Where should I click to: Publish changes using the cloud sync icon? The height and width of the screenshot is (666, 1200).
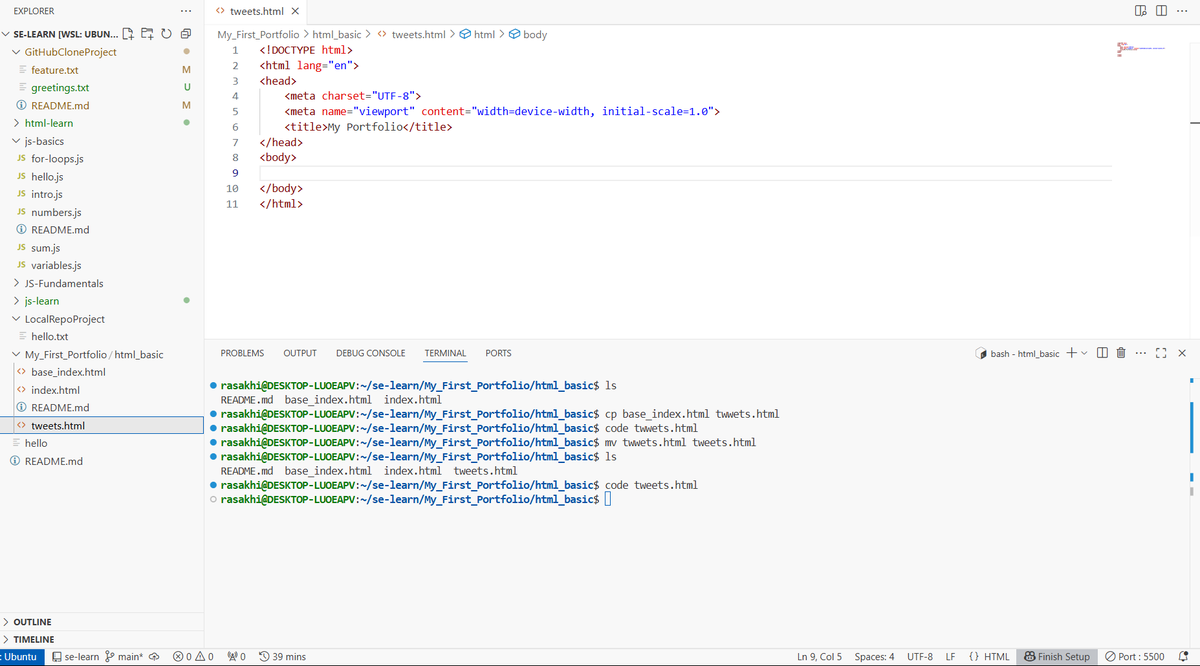pyautogui.click(x=155, y=657)
